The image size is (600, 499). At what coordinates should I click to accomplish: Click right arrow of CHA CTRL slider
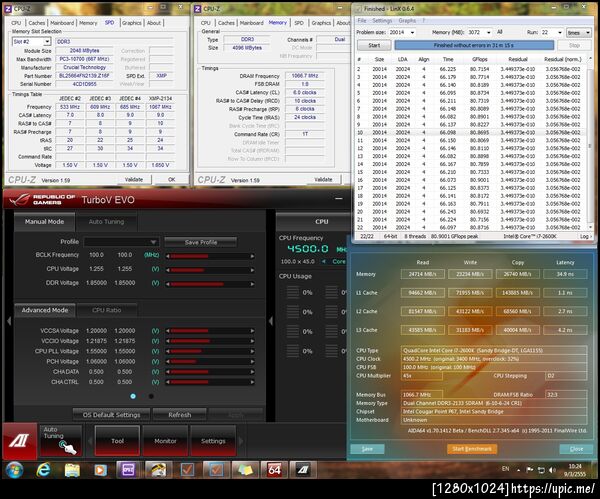[252, 382]
